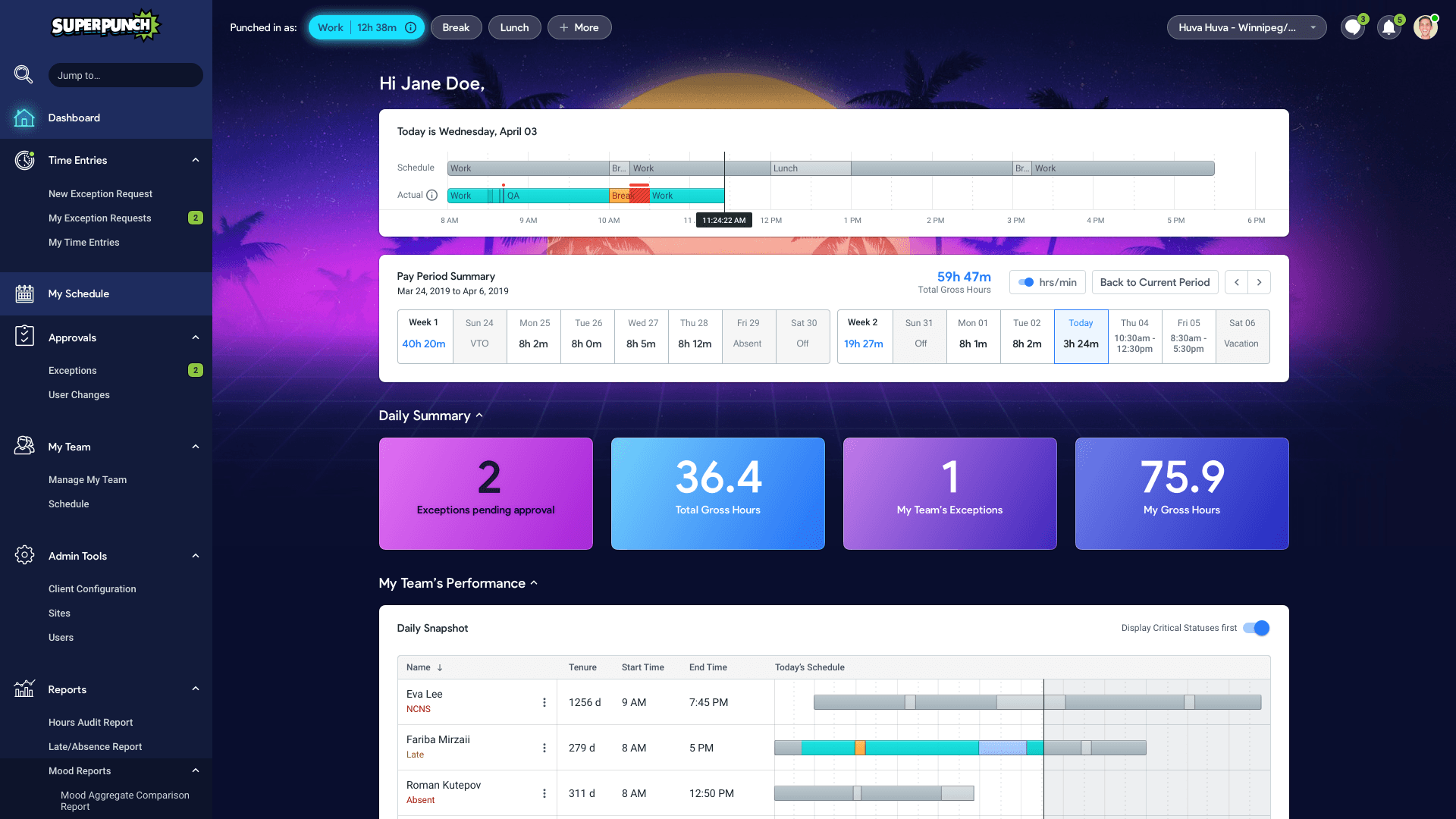Image resolution: width=1456 pixels, height=819 pixels.
Task: Click Back to Current Period button
Action: tap(1154, 282)
